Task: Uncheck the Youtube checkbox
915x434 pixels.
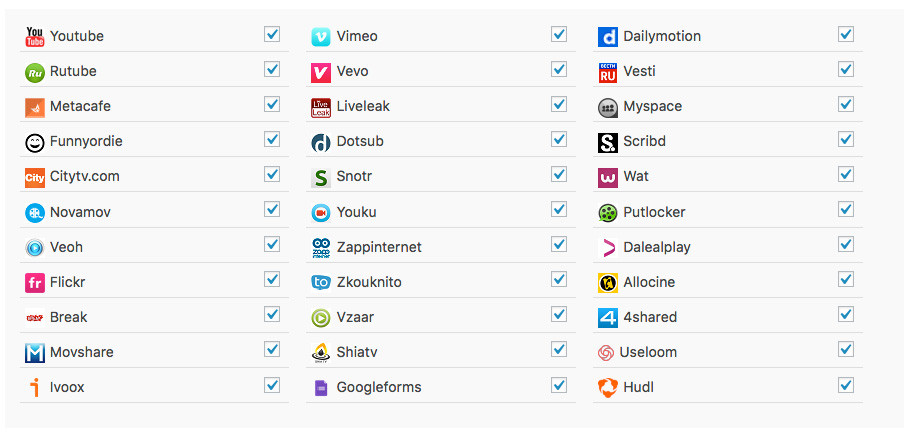Action: pos(272,34)
